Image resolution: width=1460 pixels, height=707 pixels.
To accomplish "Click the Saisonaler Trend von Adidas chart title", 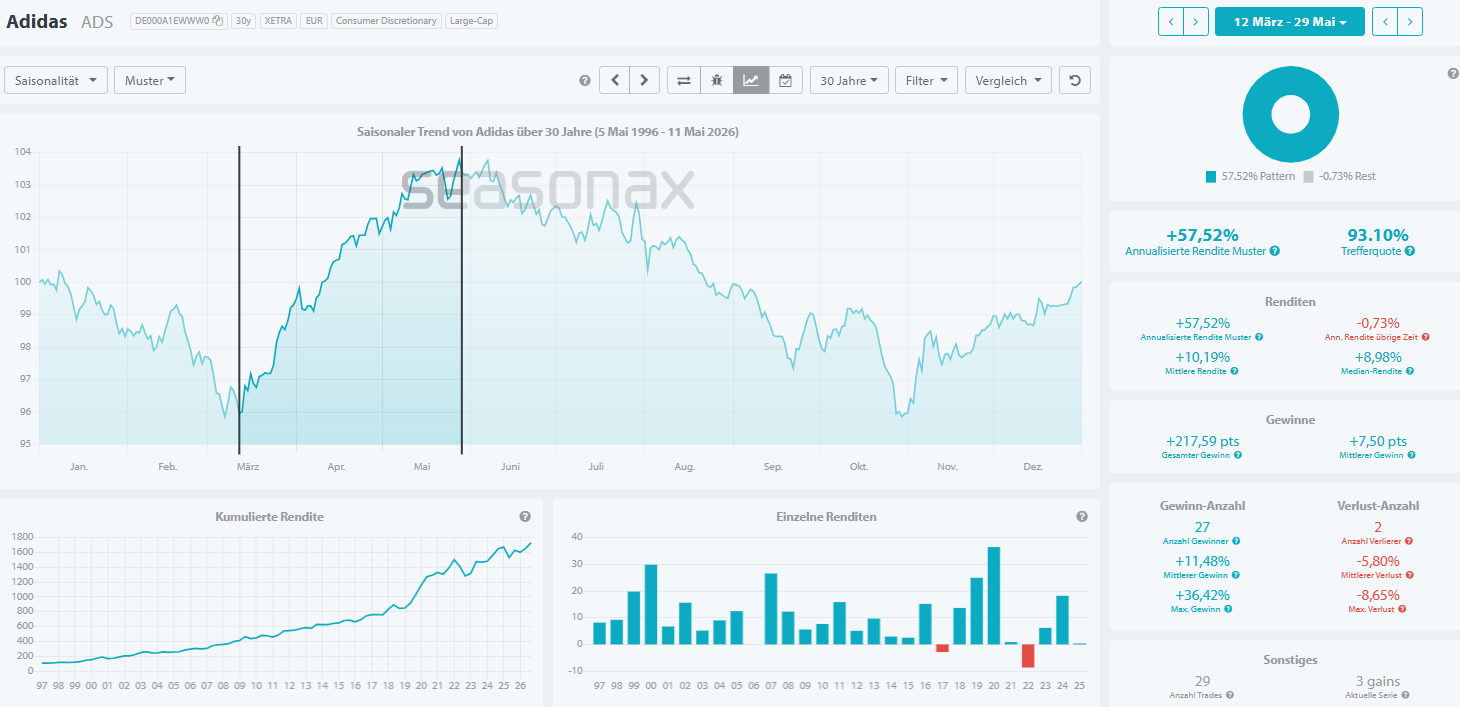I will pyautogui.click(x=548, y=131).
